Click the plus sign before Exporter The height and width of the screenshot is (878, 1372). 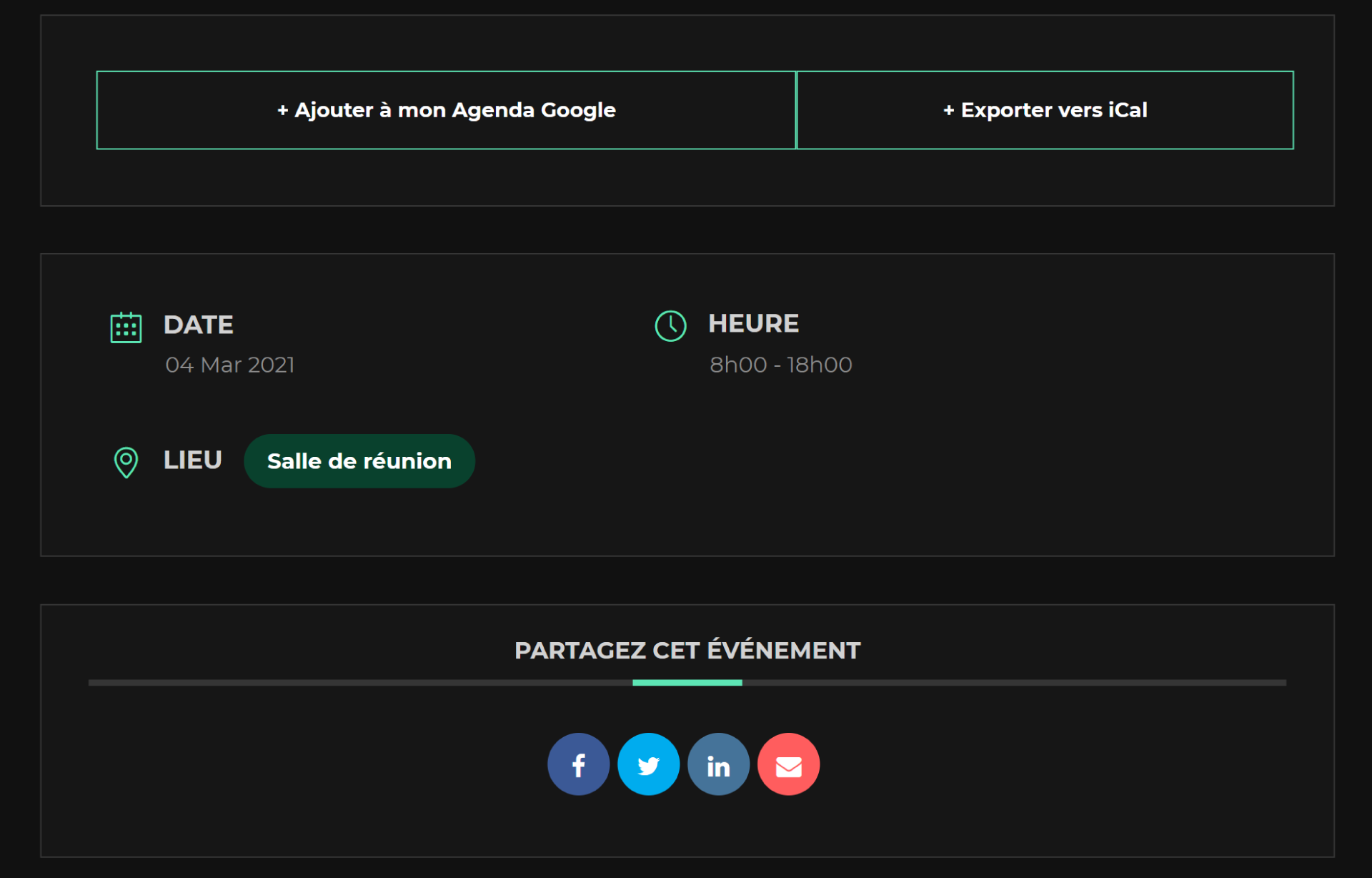click(x=948, y=111)
